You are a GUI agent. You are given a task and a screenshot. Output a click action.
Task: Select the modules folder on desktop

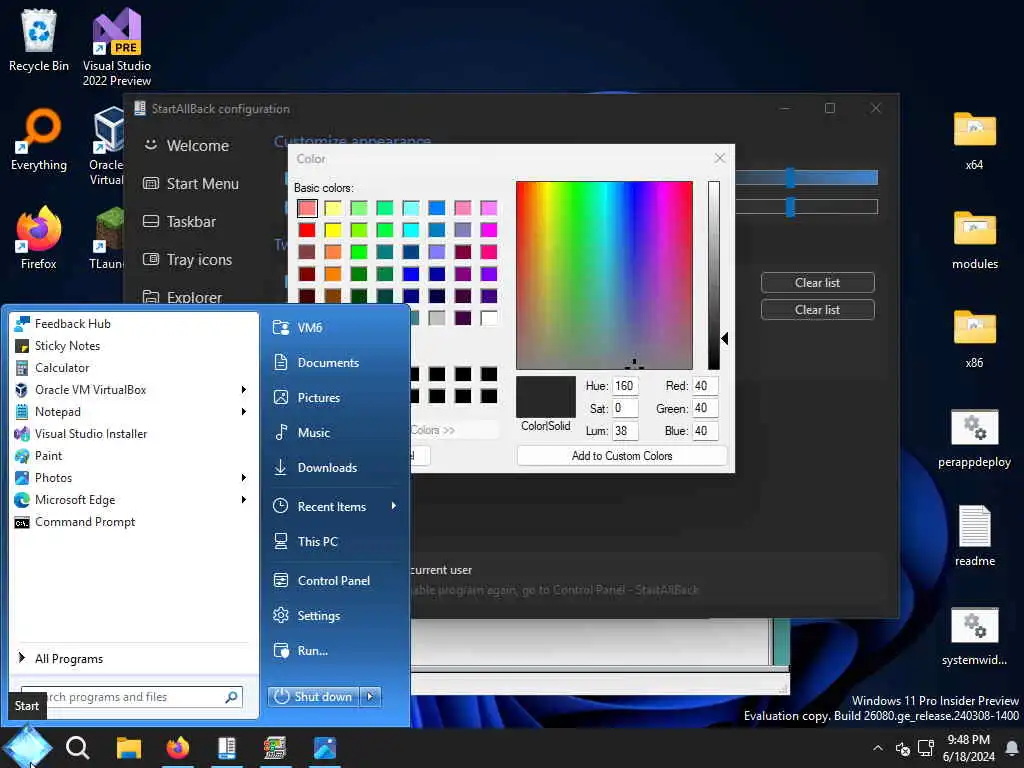[974, 240]
